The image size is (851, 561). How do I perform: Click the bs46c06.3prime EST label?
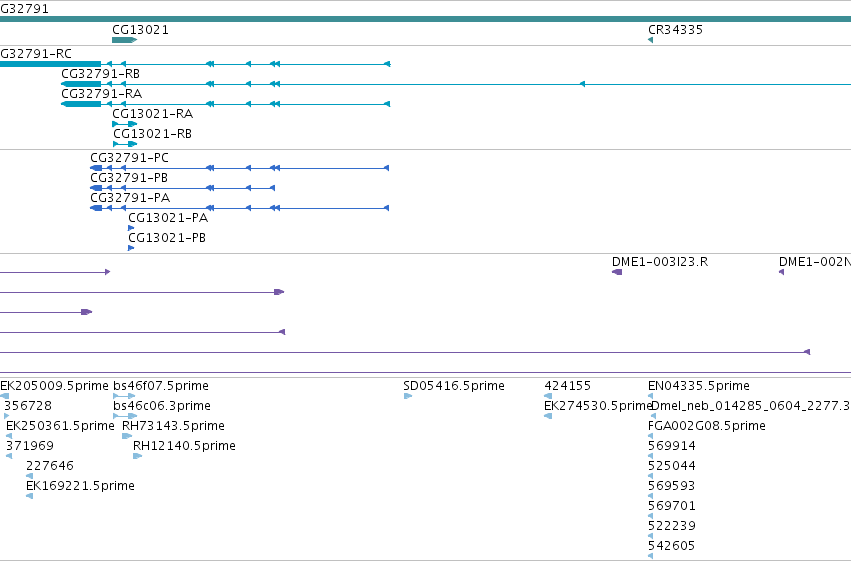pos(162,406)
